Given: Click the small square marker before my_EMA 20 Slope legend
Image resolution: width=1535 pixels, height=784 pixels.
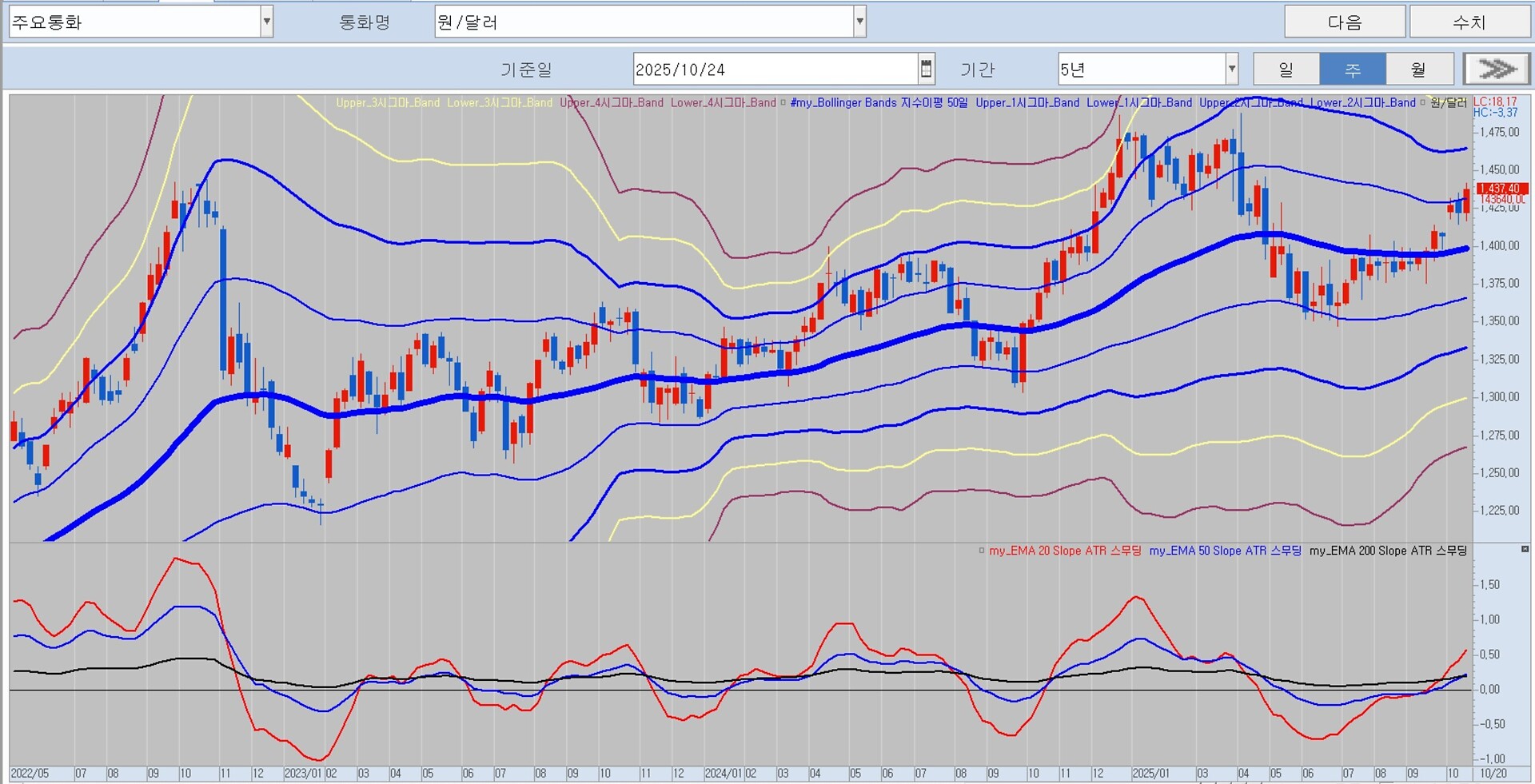Looking at the screenshot, I should tap(982, 550).
